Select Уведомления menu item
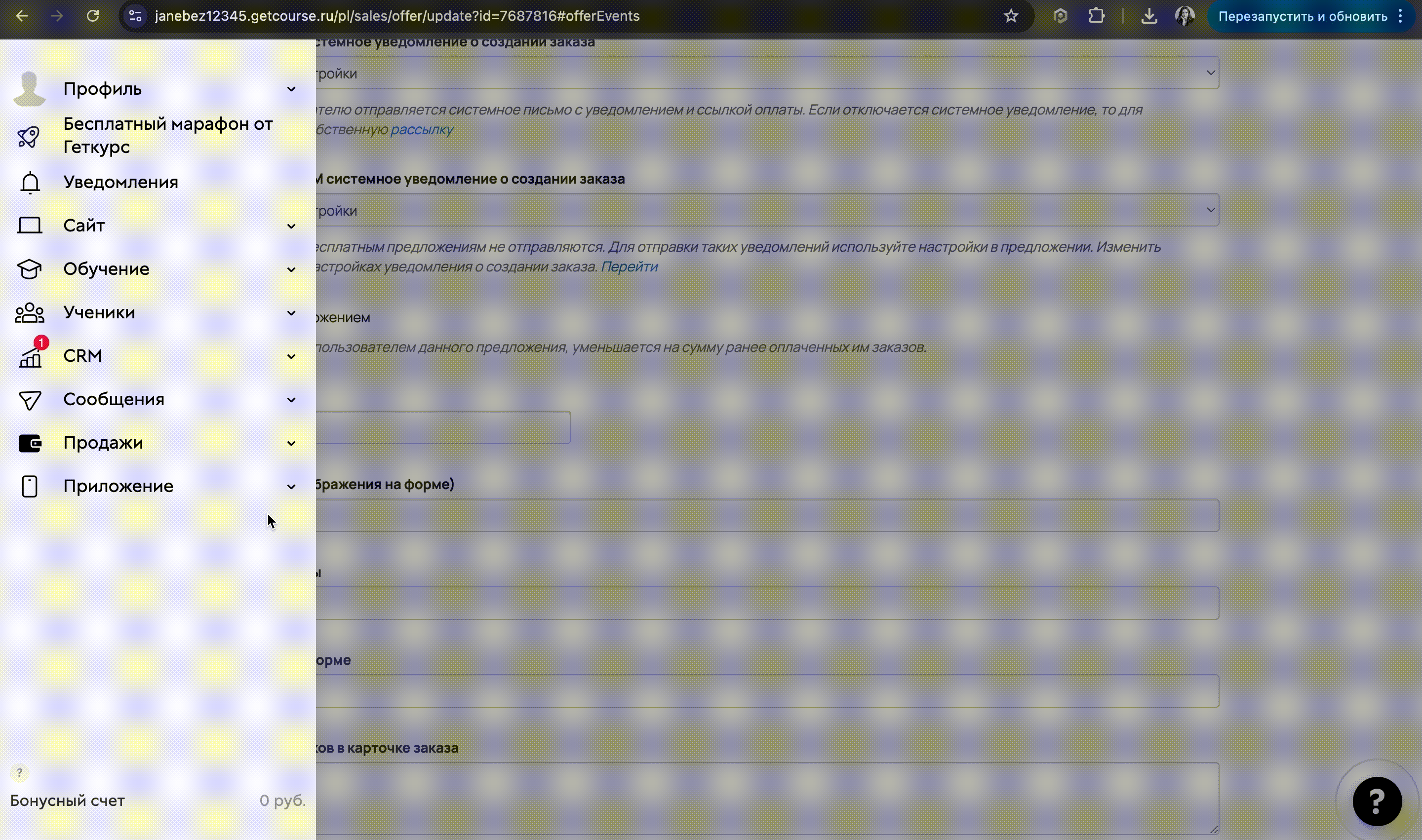The height and width of the screenshot is (840, 1422). tap(120, 182)
